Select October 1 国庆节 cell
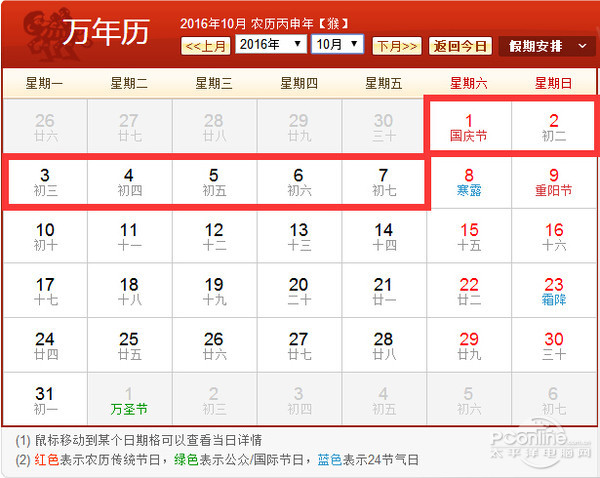 [469, 126]
